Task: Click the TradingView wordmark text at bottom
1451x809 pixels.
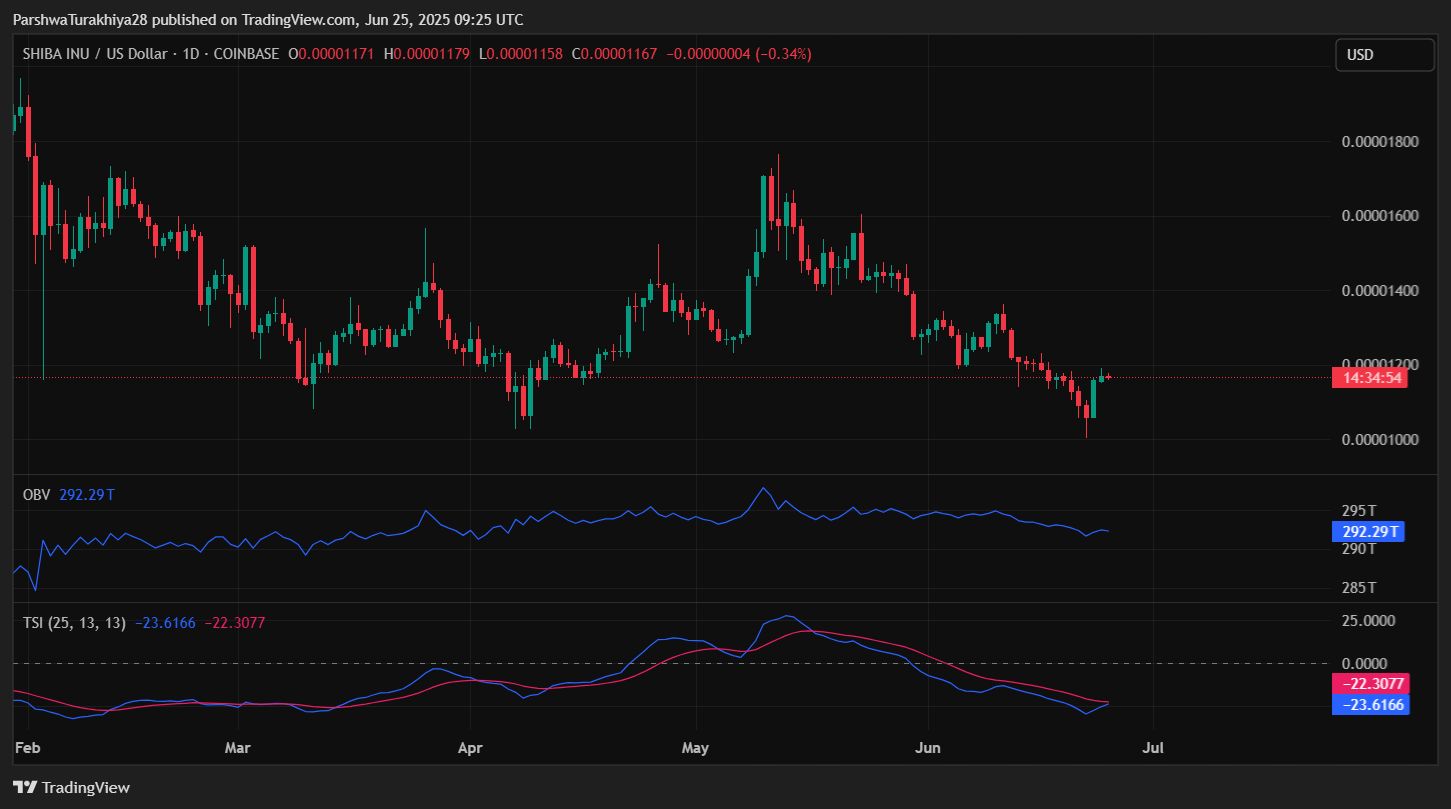Action: (x=85, y=788)
